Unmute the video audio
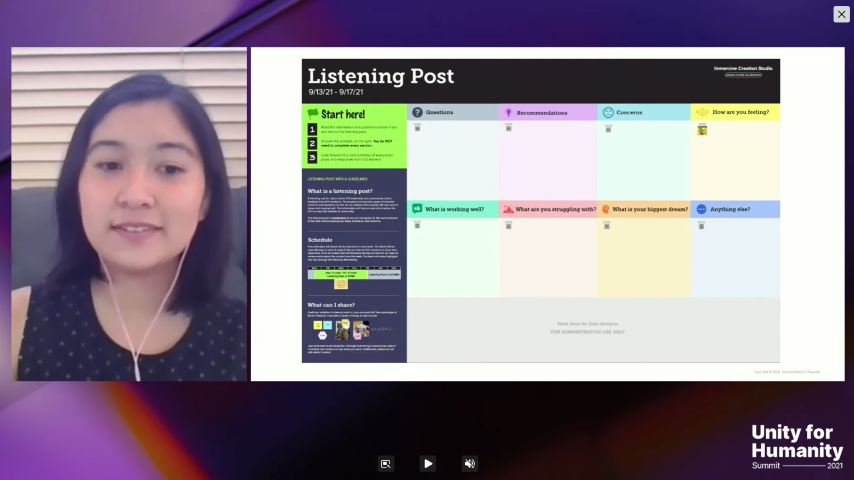The width and height of the screenshot is (854, 480). [470, 463]
